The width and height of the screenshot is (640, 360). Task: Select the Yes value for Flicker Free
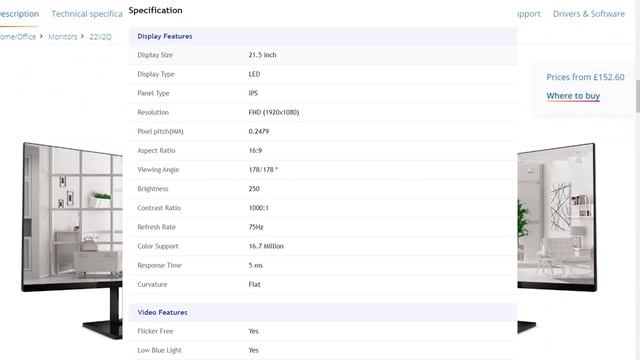pyautogui.click(x=253, y=331)
